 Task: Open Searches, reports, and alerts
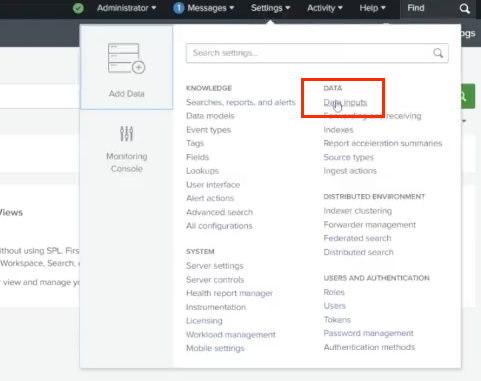tap(241, 102)
